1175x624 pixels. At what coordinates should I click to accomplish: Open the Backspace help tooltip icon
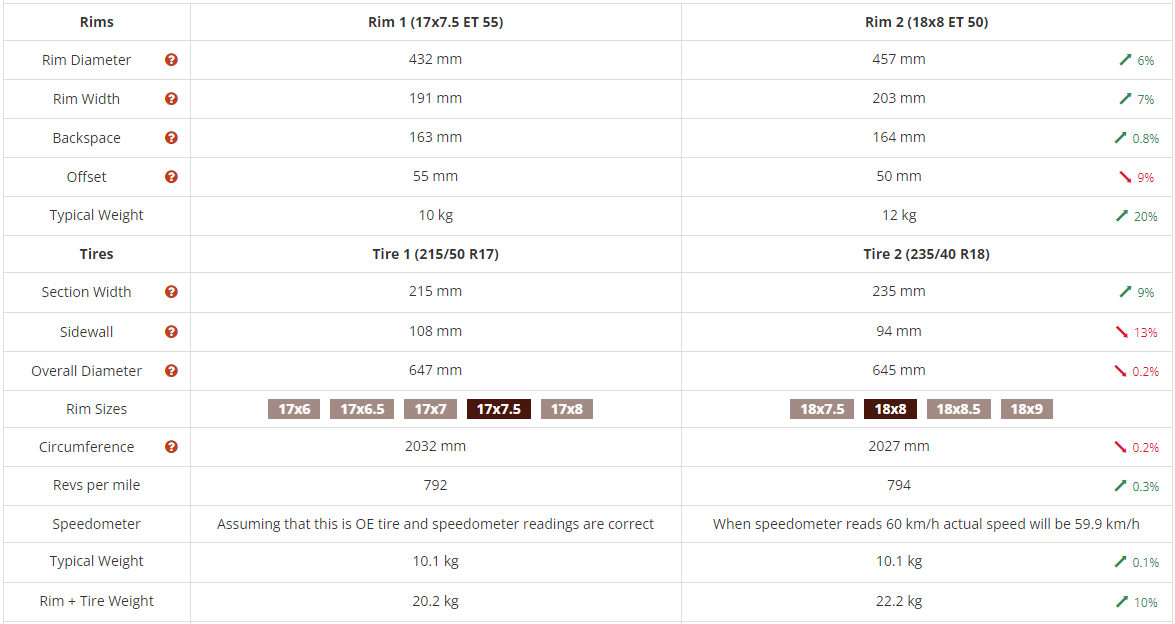(171, 138)
